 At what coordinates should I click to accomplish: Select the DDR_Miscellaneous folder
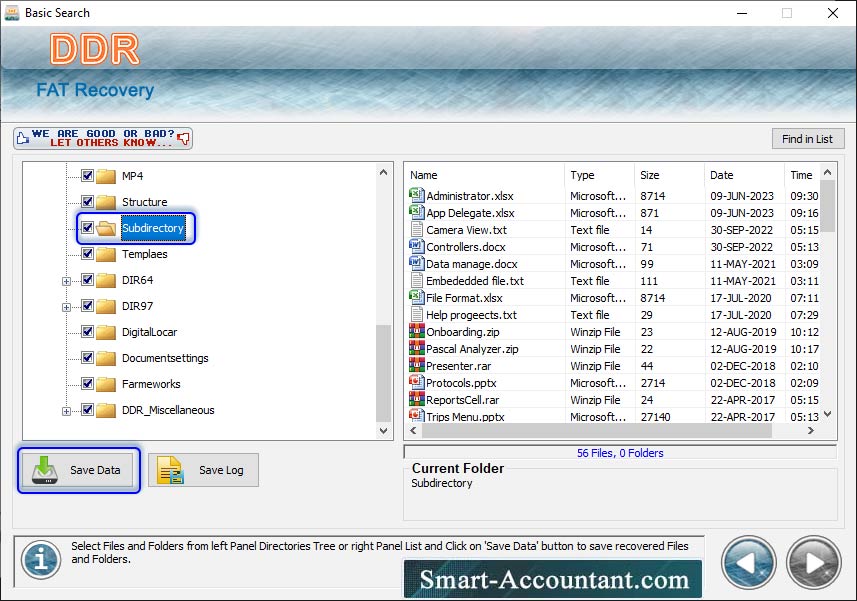point(168,410)
